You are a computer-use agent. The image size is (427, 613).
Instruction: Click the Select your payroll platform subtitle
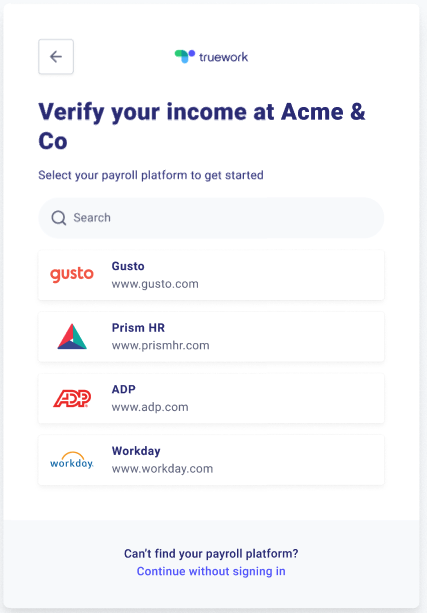tap(151, 175)
